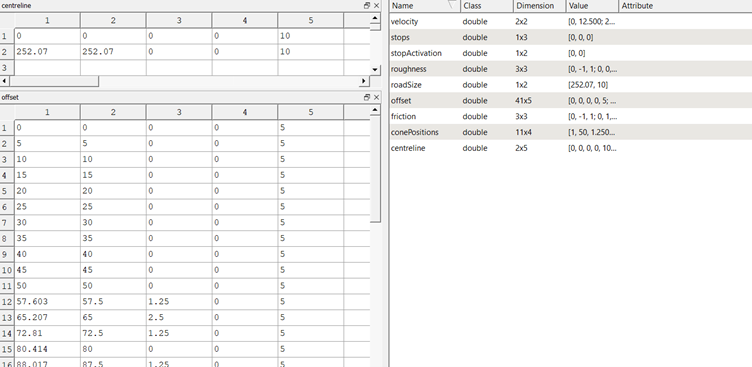
Task: Click the 11x4 dimension of conePositions
Action: coord(523,132)
